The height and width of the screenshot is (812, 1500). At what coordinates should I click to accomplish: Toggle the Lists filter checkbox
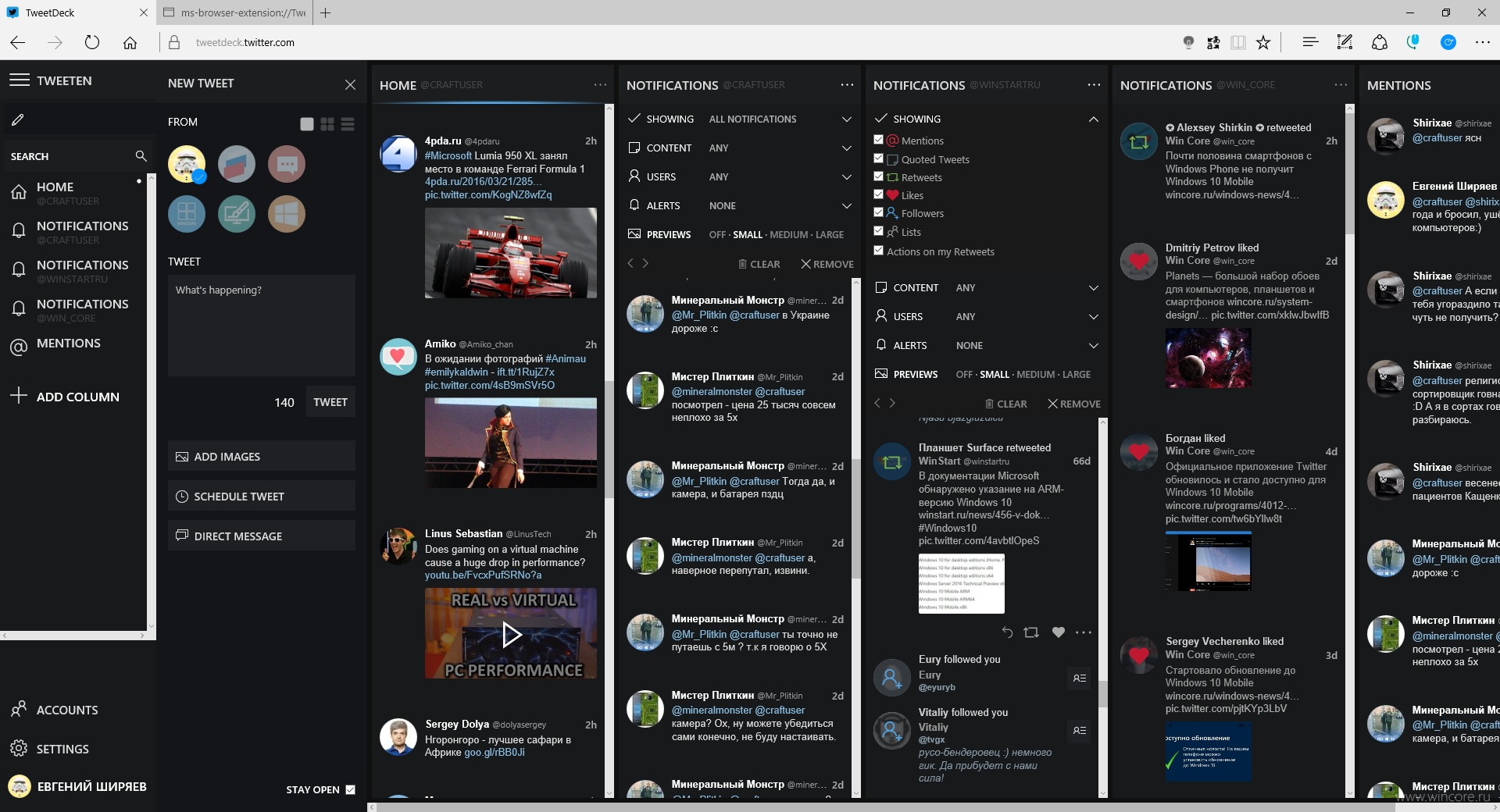click(878, 231)
